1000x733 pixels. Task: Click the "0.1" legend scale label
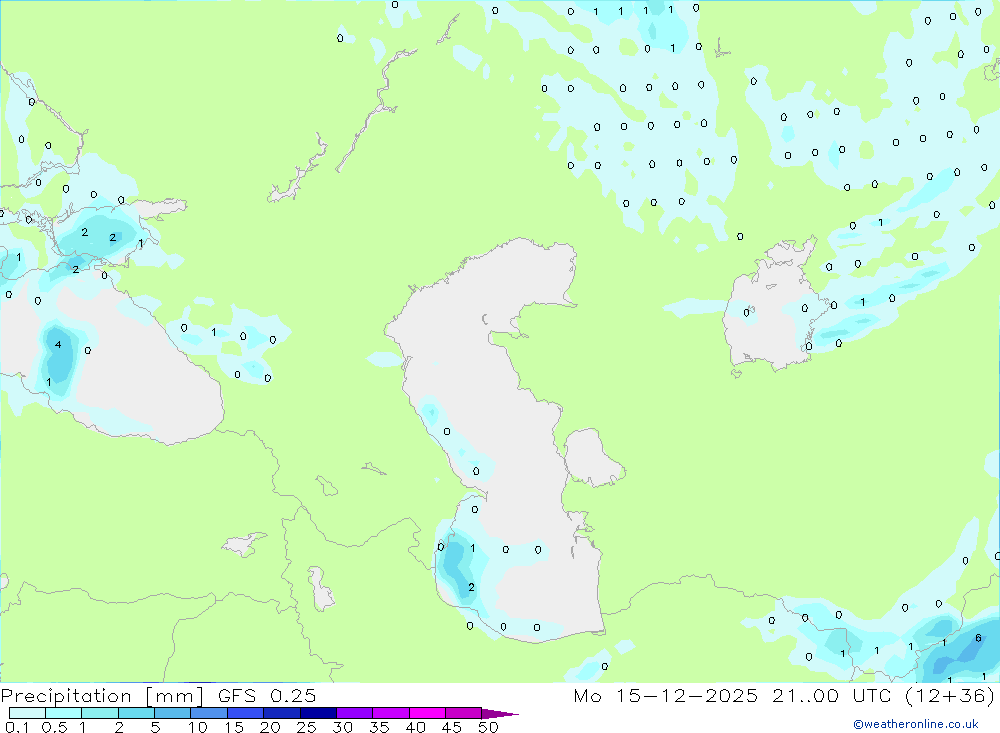[x=17, y=727]
